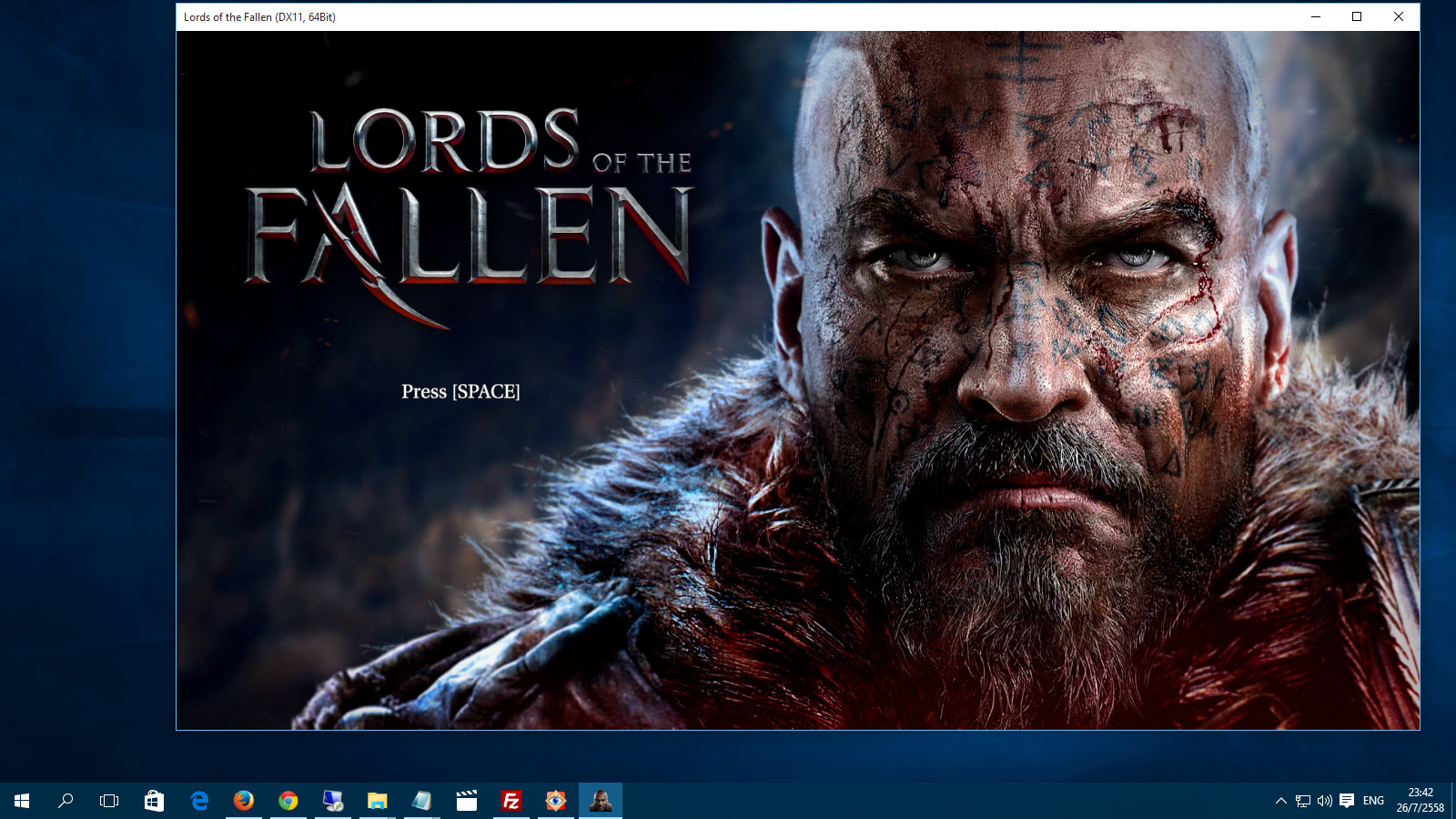This screenshot has width=1456, height=819.
Task: Switch to FileZilla on the taskbar
Action: tap(511, 801)
